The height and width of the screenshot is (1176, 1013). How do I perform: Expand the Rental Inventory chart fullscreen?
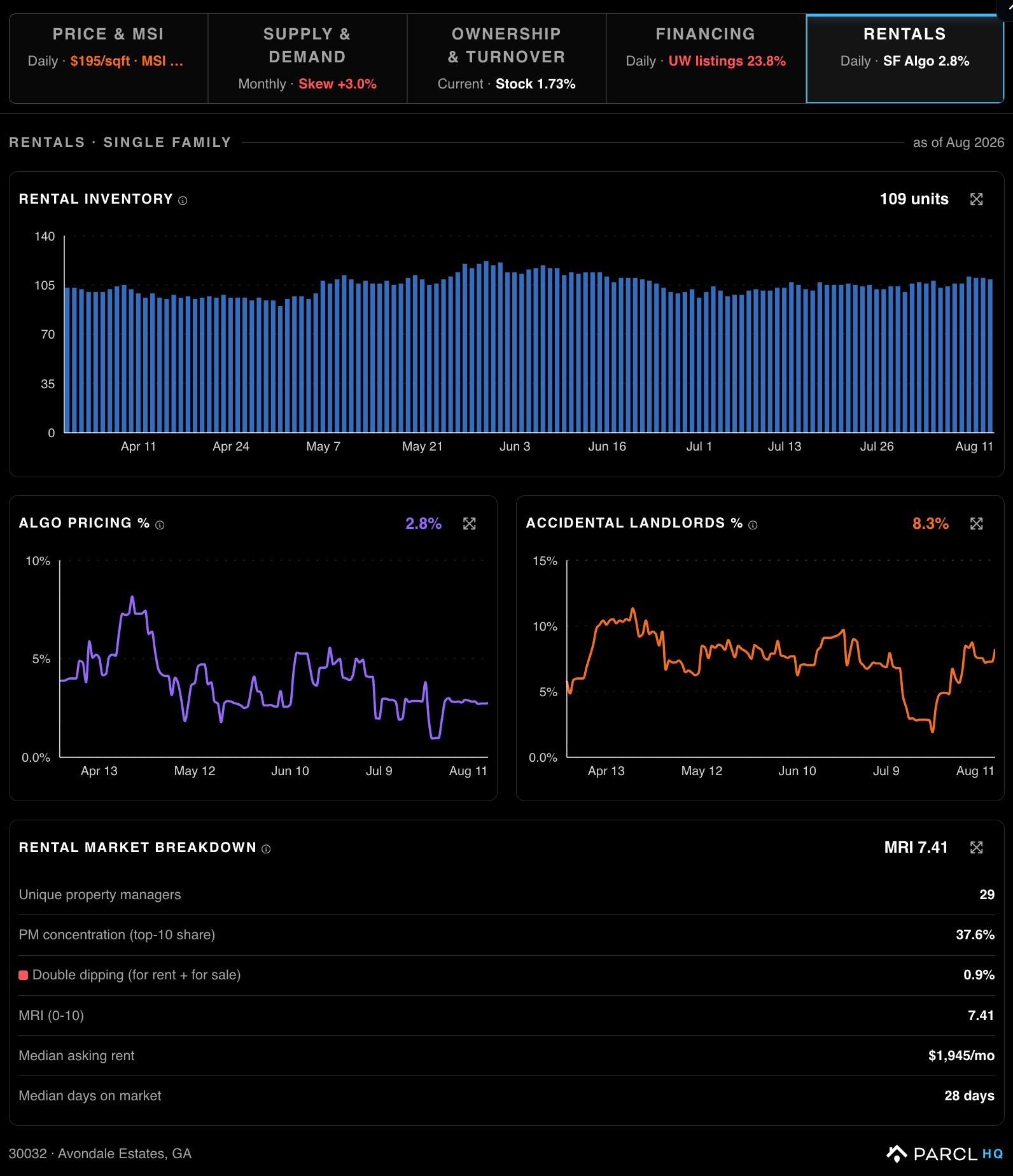976,199
